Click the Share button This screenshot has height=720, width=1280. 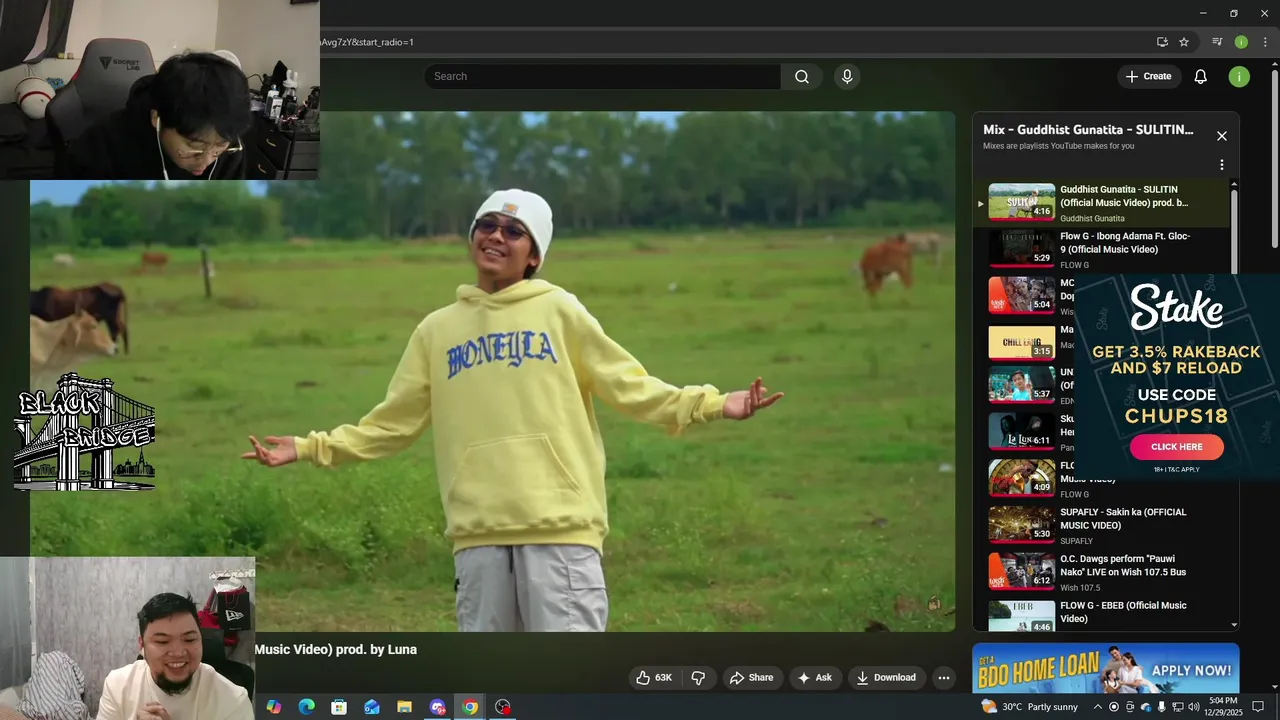(x=752, y=678)
